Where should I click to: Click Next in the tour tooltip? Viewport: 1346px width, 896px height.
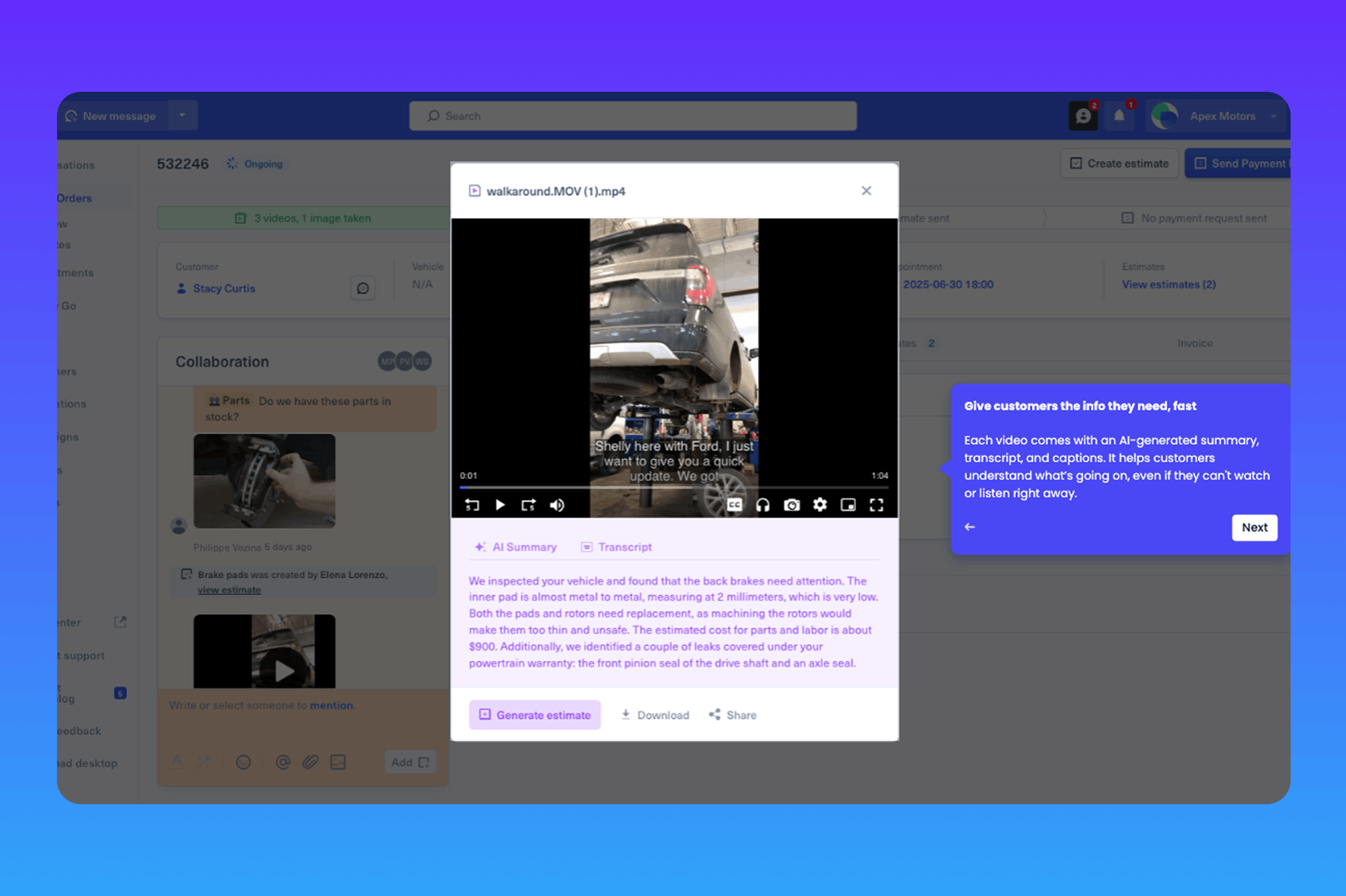point(1254,528)
